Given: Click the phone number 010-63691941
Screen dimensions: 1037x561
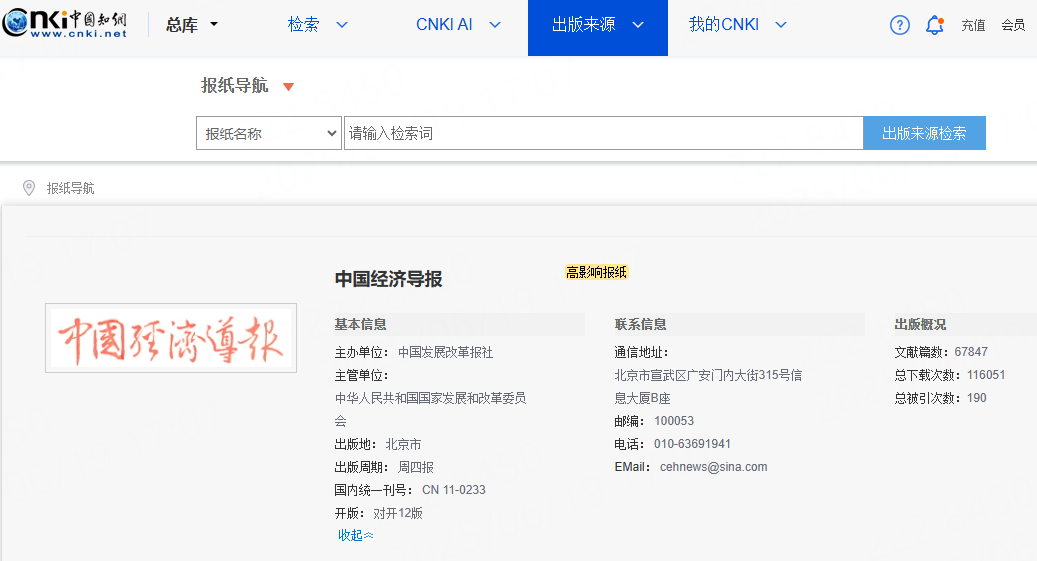Looking at the screenshot, I should pos(692,444).
